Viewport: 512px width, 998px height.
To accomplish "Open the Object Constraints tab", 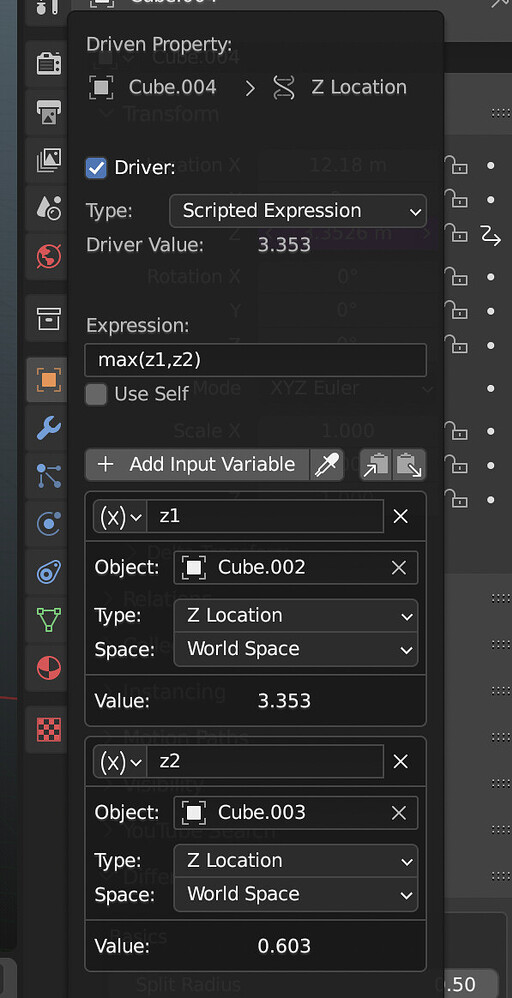I will coord(48,572).
